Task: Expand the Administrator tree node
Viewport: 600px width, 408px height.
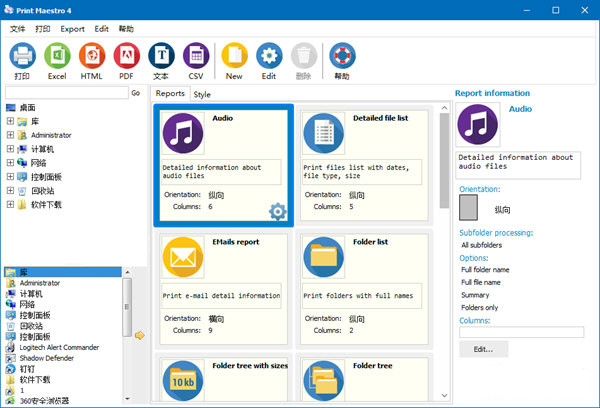Action: 10,135
